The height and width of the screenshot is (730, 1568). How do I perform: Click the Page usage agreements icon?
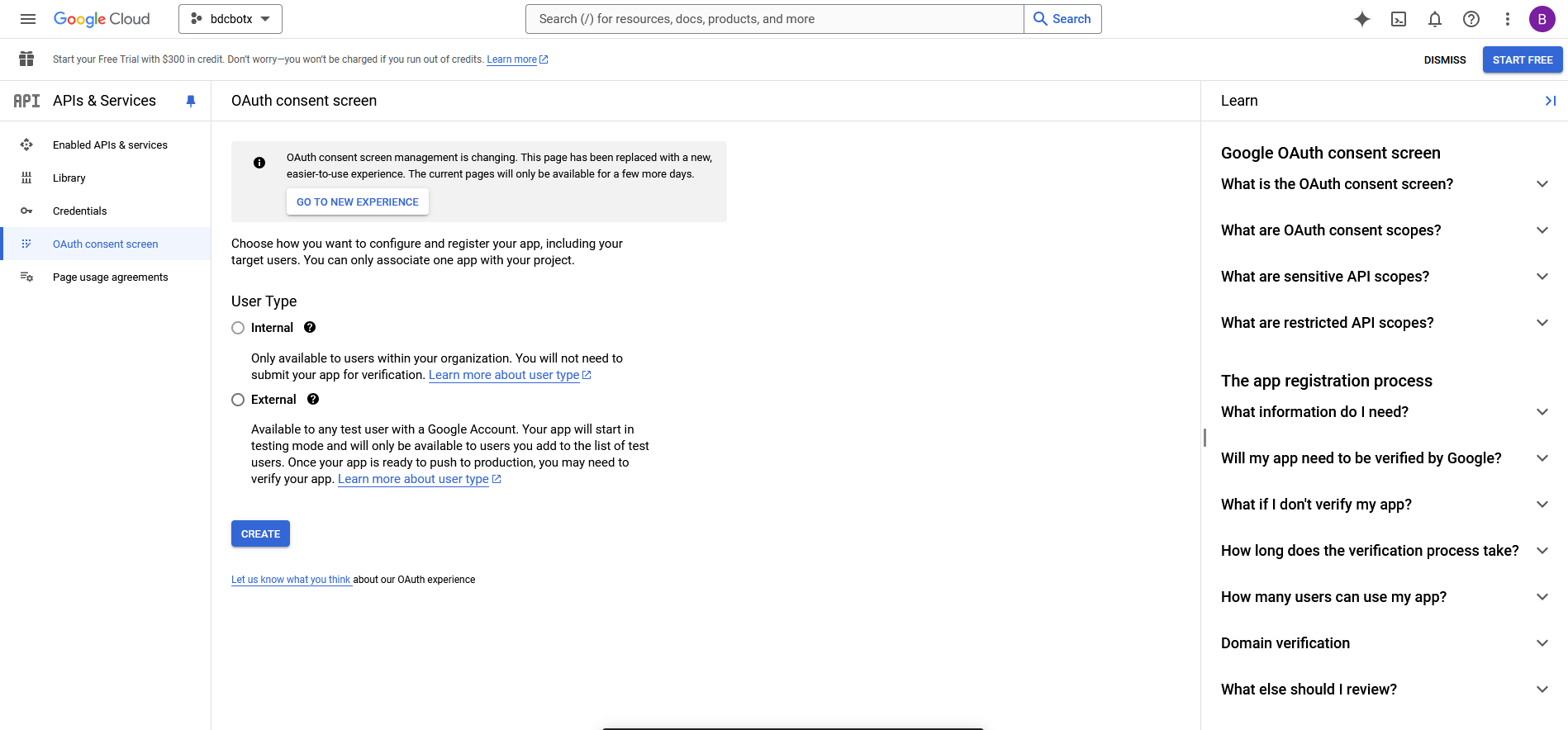26,277
